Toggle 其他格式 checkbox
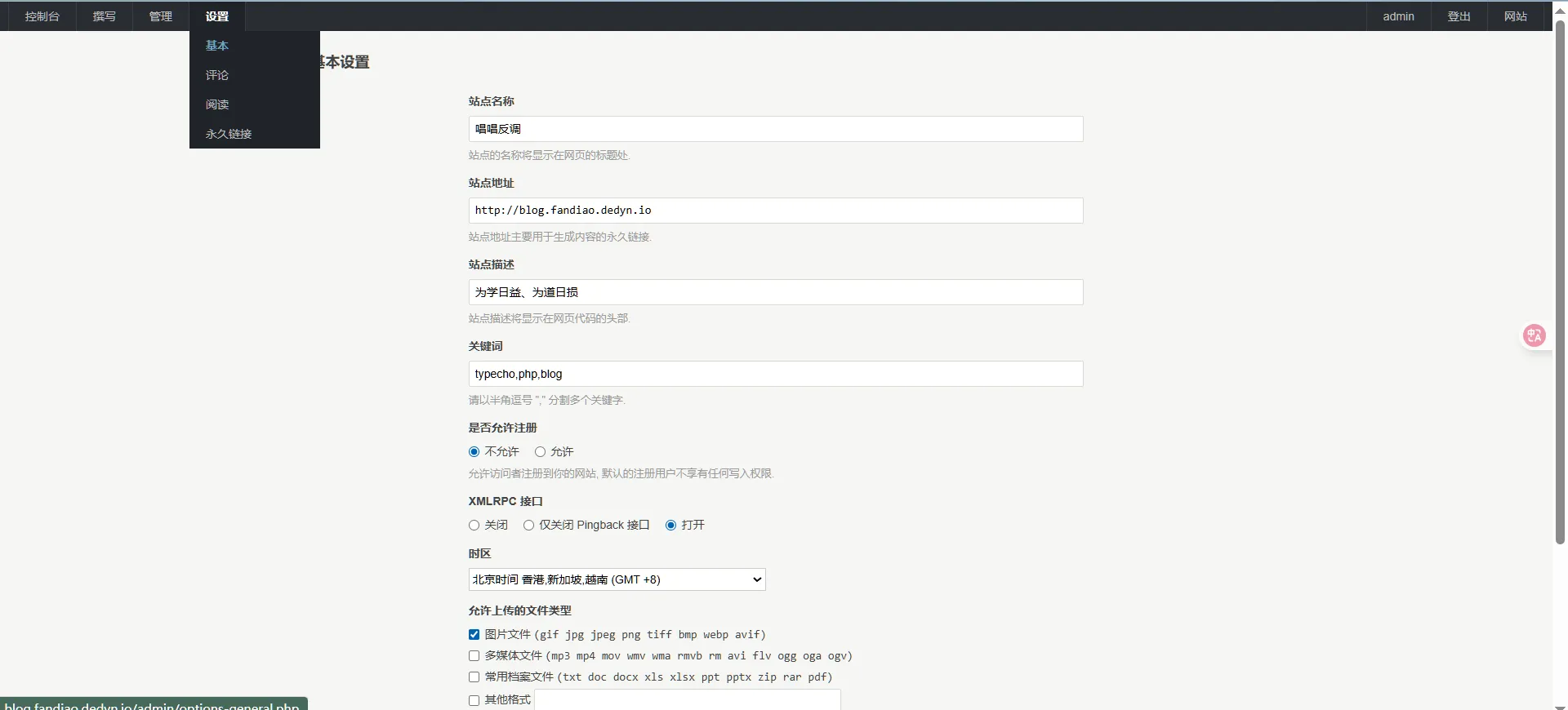This screenshot has height=710, width=1568. (474, 700)
